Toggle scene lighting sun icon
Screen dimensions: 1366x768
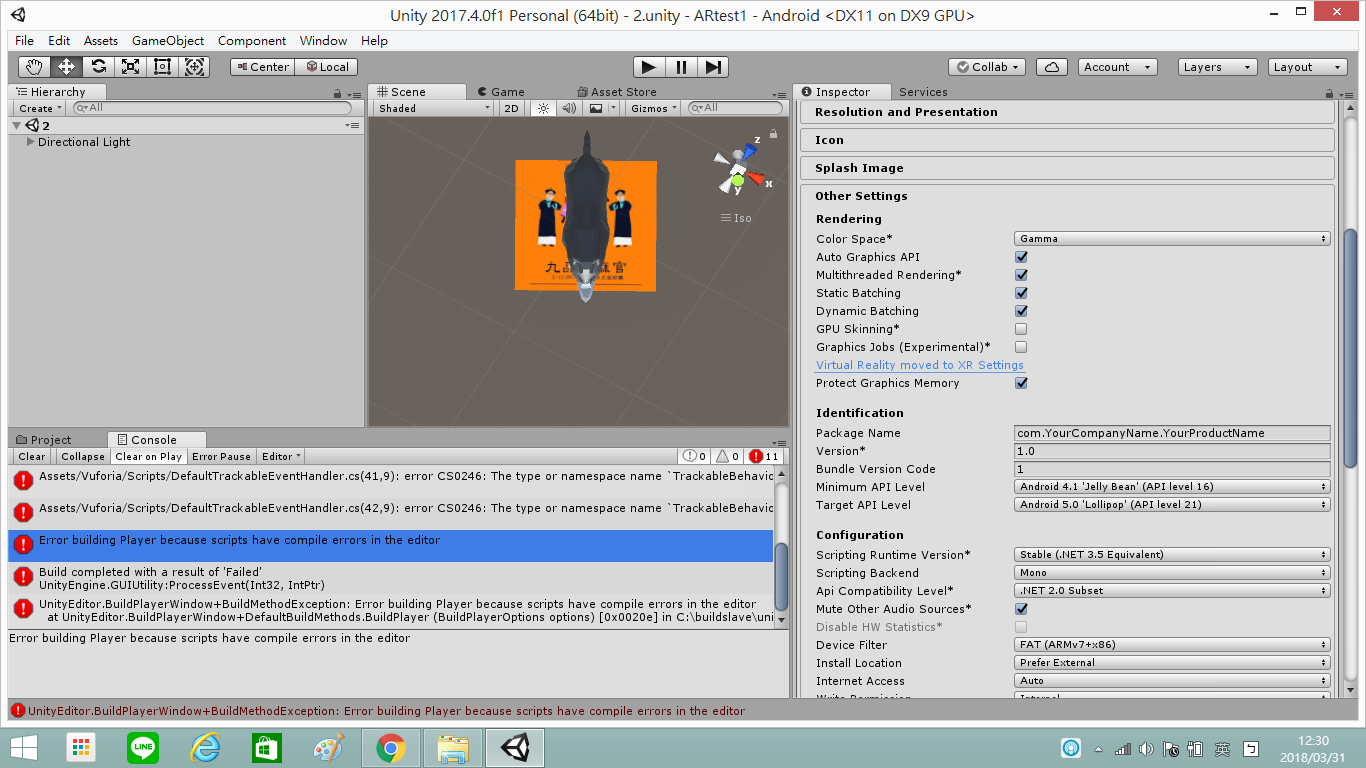543,108
